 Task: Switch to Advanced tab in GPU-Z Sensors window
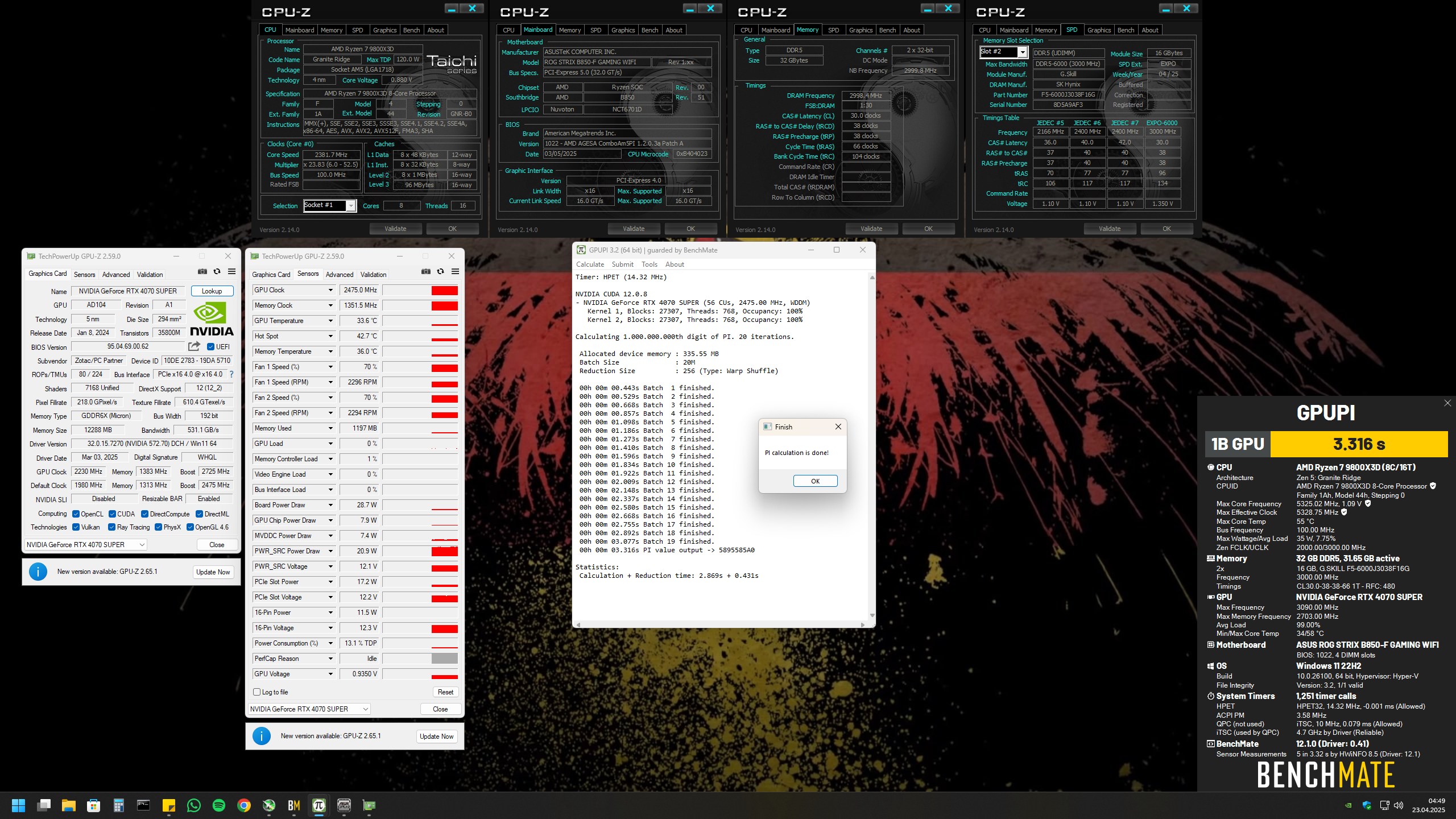(340, 274)
